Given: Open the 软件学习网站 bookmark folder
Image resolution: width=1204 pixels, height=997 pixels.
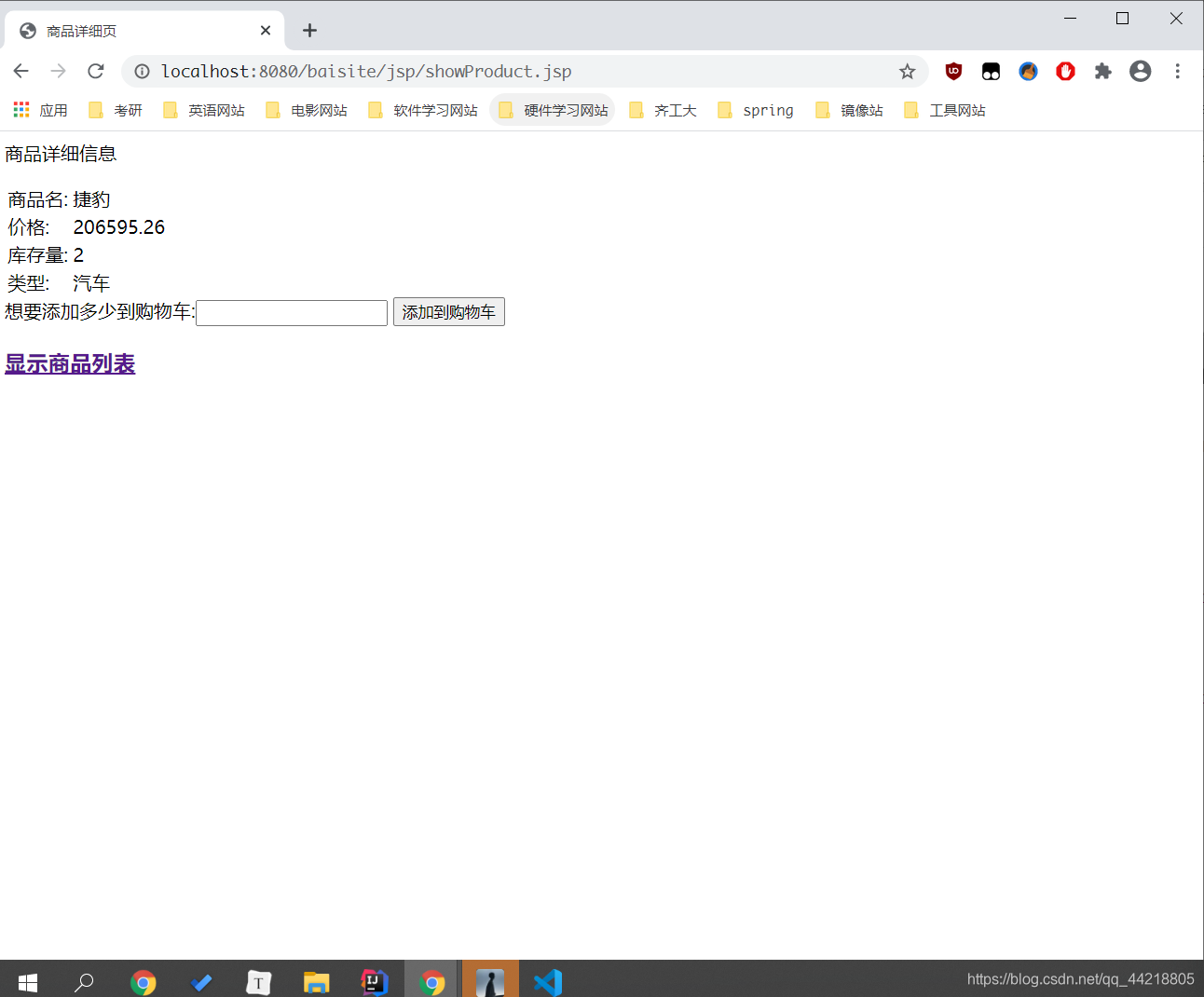Looking at the screenshot, I should coord(423,110).
